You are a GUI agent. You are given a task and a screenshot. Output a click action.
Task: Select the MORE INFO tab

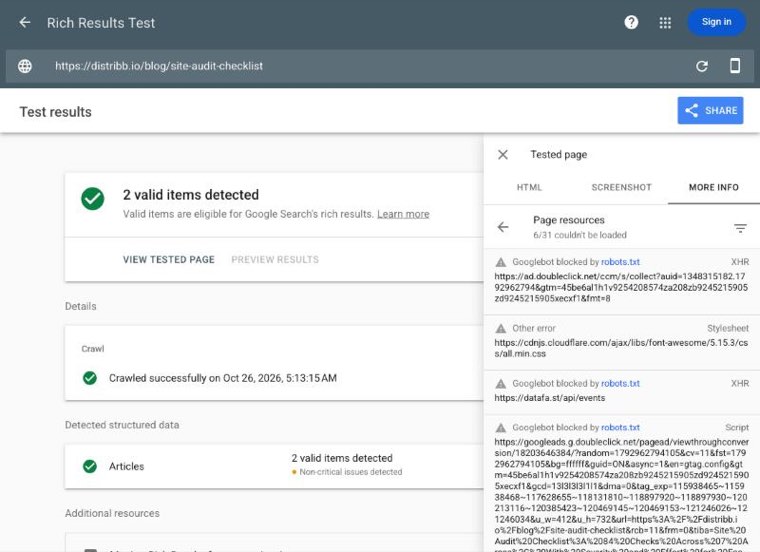tap(713, 188)
